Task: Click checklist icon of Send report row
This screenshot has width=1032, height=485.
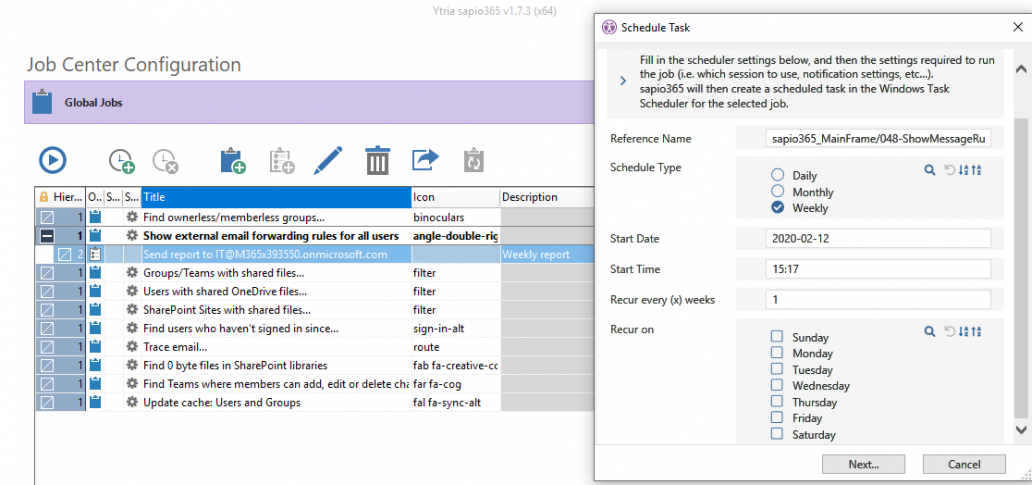Action: (95, 254)
